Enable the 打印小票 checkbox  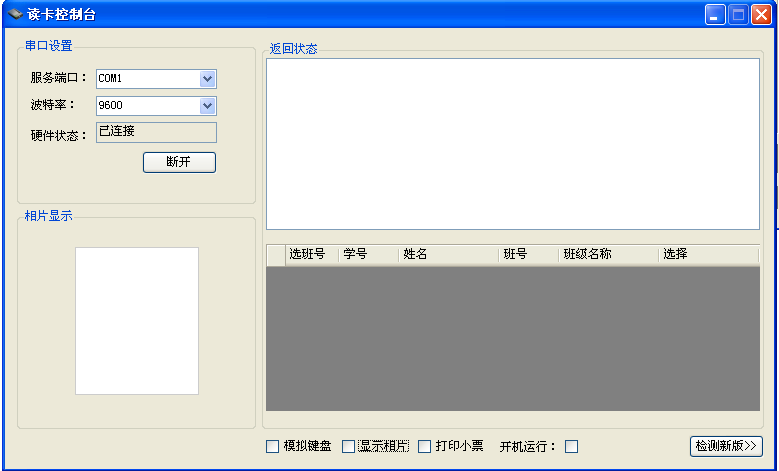(x=424, y=446)
